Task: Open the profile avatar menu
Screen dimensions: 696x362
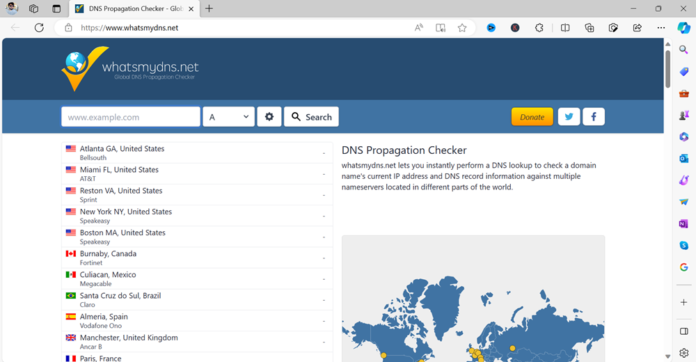Action: click(12, 8)
